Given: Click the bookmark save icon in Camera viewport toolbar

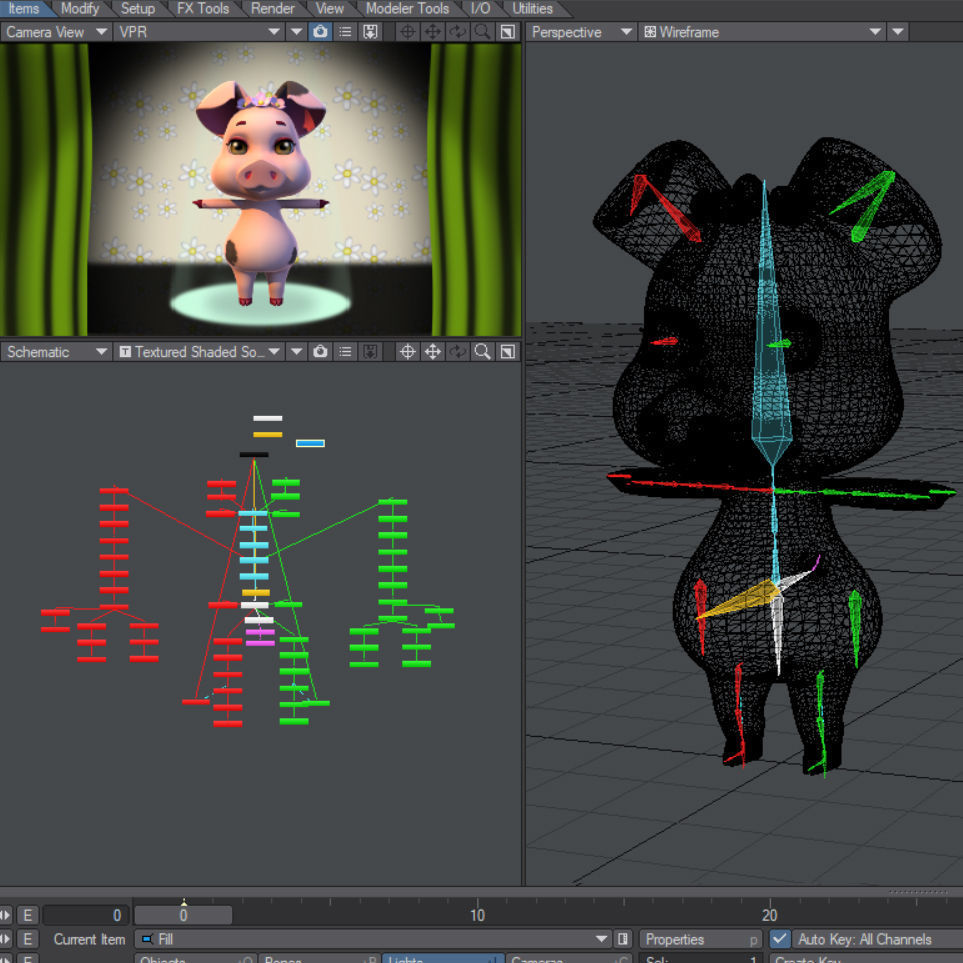Looking at the screenshot, I should (370, 31).
